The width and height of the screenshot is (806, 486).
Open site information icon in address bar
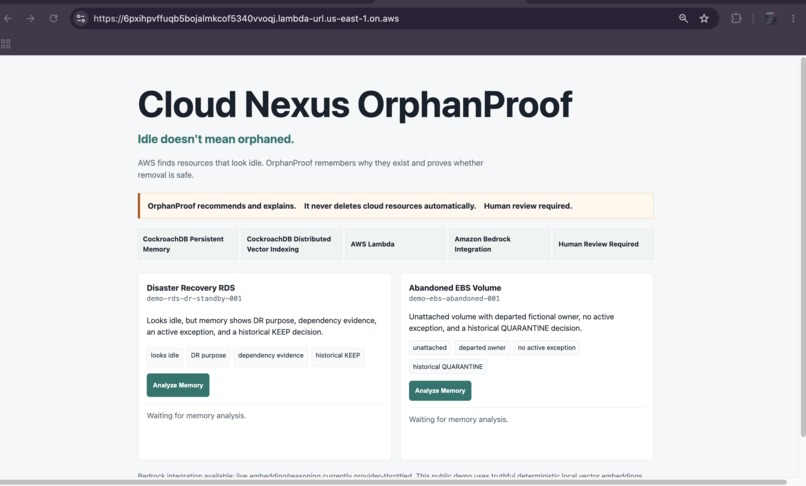(81, 19)
